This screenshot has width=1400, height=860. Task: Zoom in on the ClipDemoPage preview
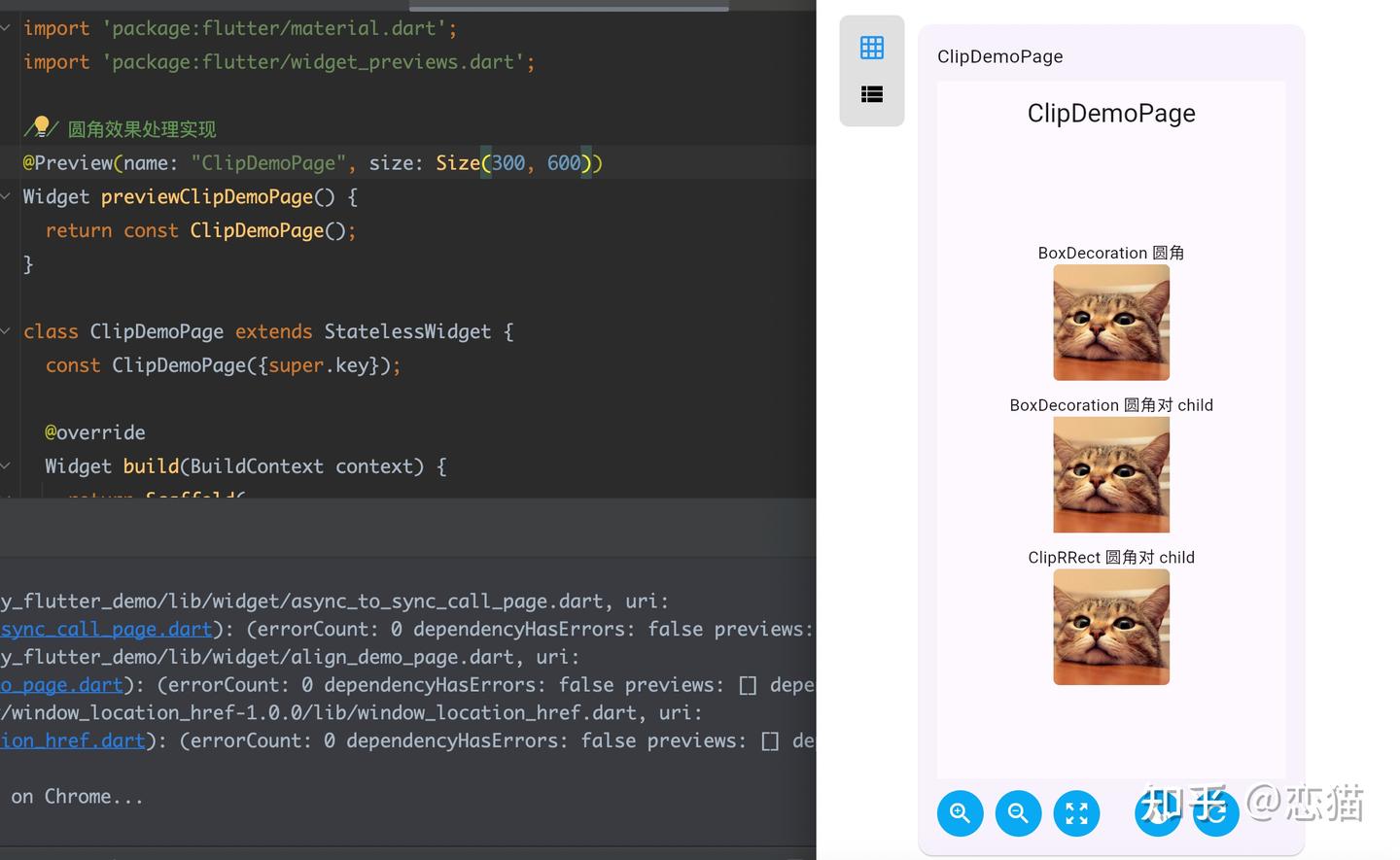pos(961,813)
